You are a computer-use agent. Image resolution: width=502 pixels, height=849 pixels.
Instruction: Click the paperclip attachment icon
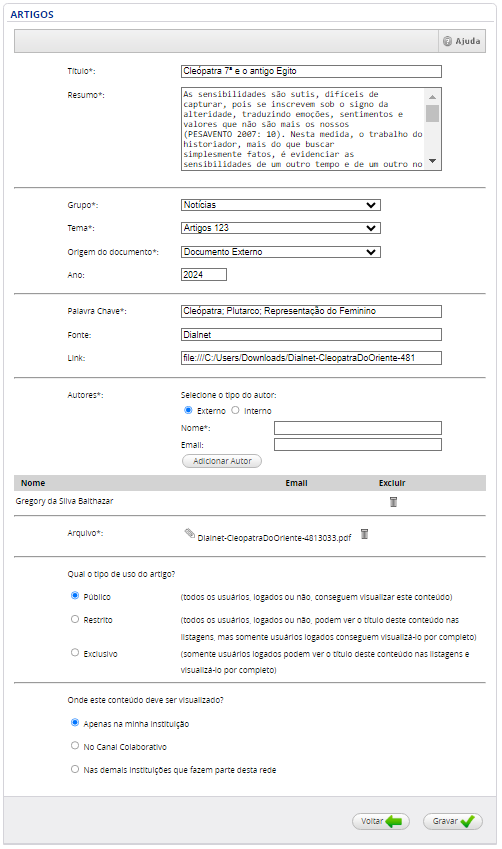tap(190, 534)
